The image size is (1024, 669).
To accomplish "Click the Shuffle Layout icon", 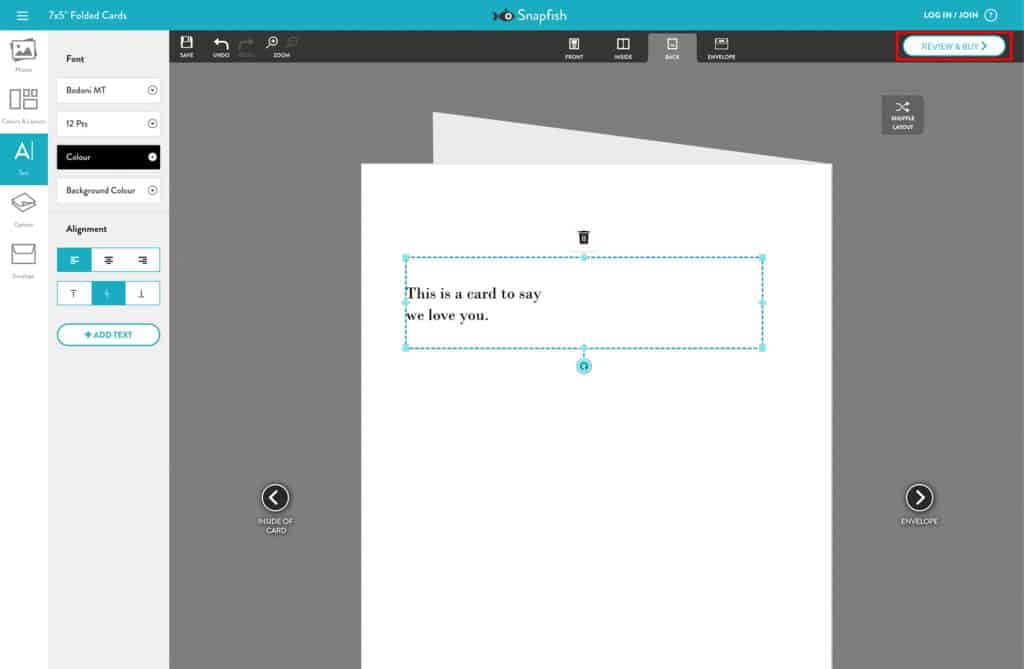I will click(x=902, y=113).
